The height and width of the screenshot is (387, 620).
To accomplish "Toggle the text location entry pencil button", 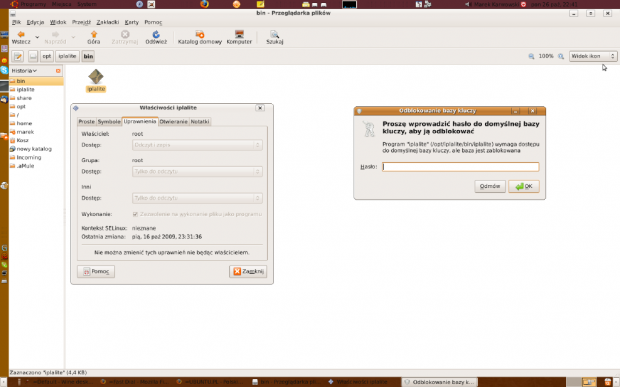I will pos(17,56).
